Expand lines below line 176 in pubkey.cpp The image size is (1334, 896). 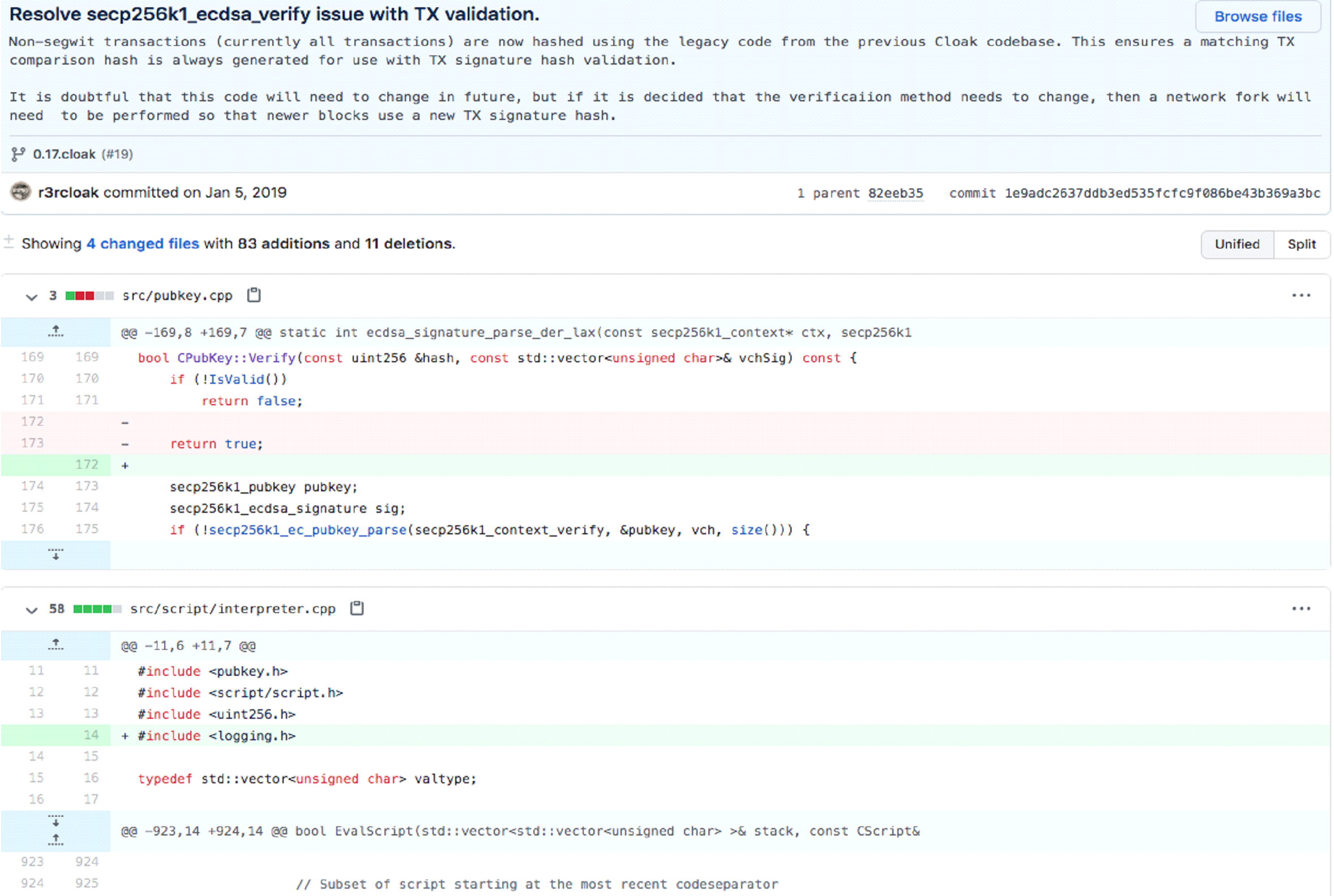point(55,554)
